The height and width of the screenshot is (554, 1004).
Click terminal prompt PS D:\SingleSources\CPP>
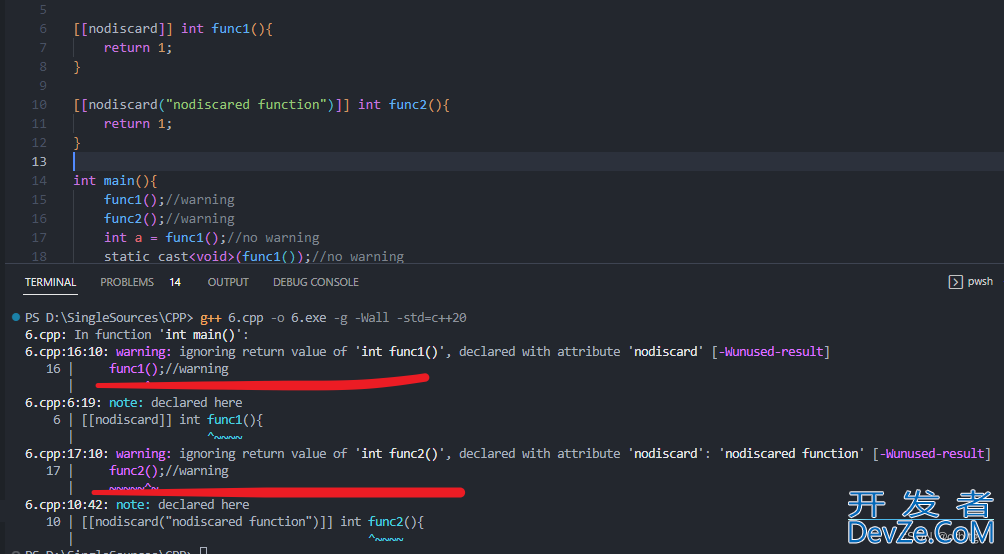coord(109,318)
